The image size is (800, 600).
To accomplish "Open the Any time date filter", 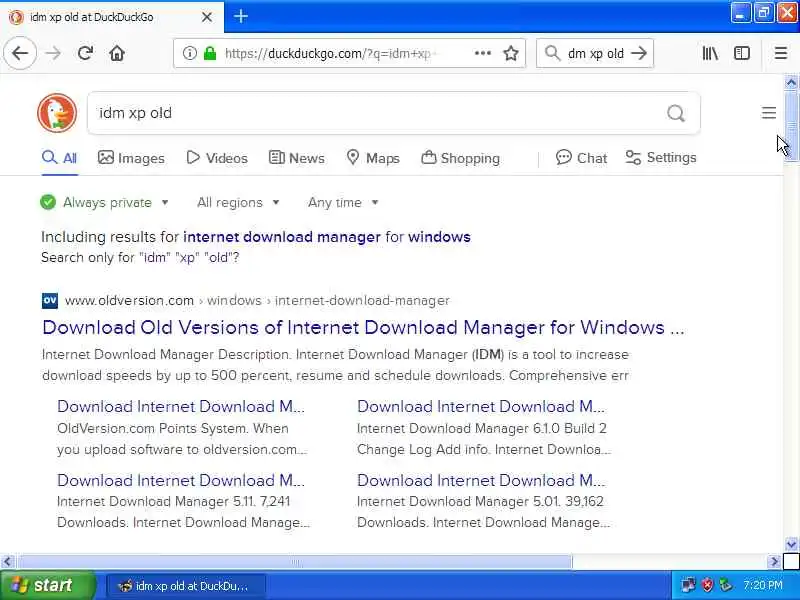I will [x=343, y=203].
